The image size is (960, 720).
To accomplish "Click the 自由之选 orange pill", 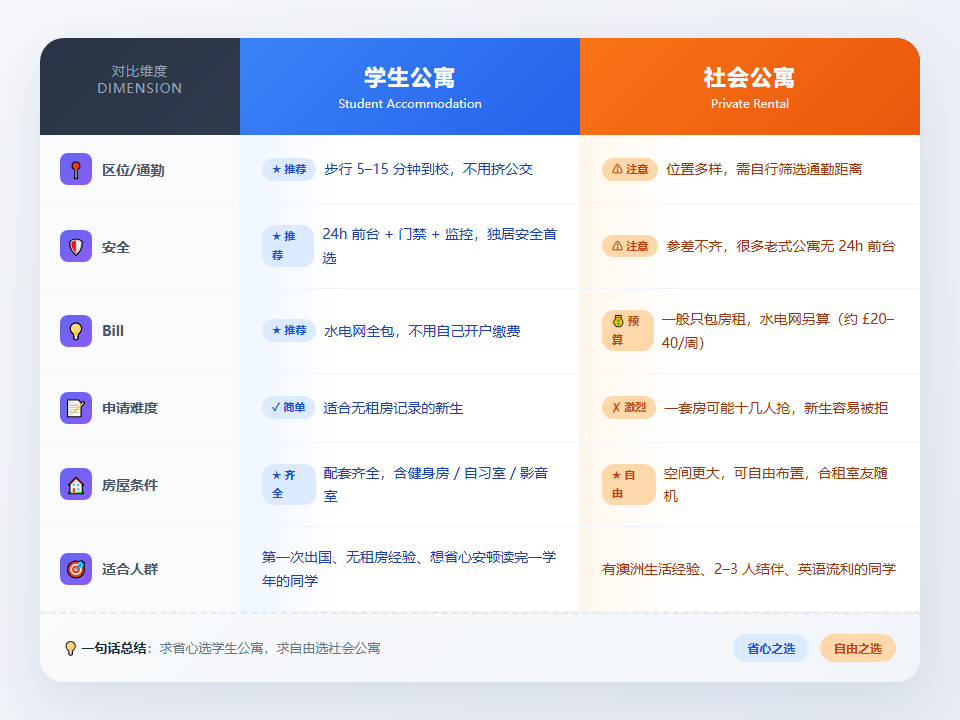I will [857, 648].
